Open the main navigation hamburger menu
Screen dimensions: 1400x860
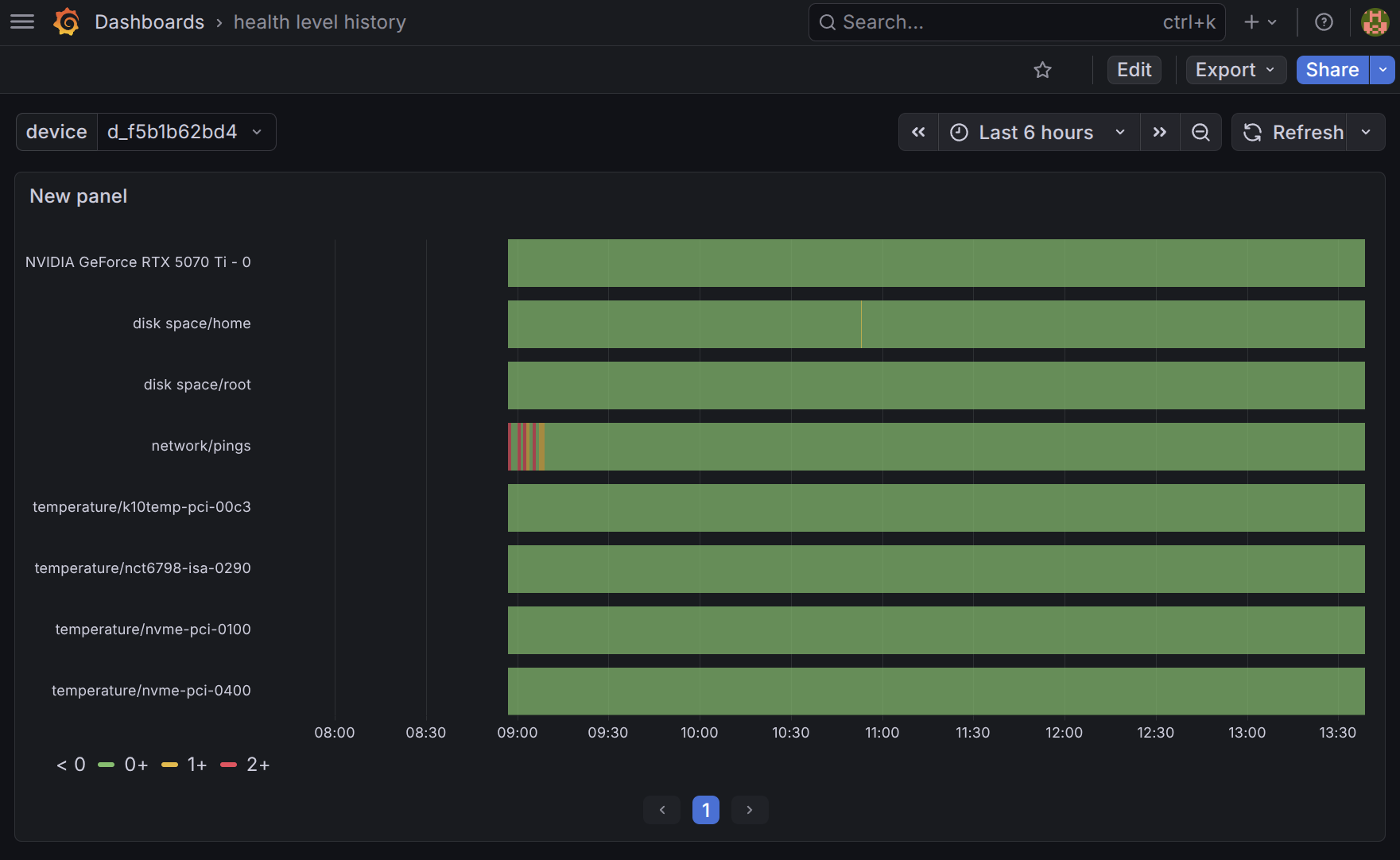pos(21,21)
